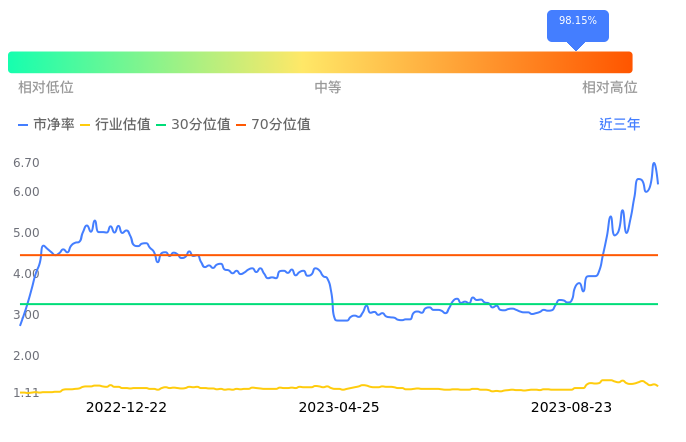The height and width of the screenshot is (442, 686).
Task: Click the valuation gradient bar
Action: pos(320,62)
